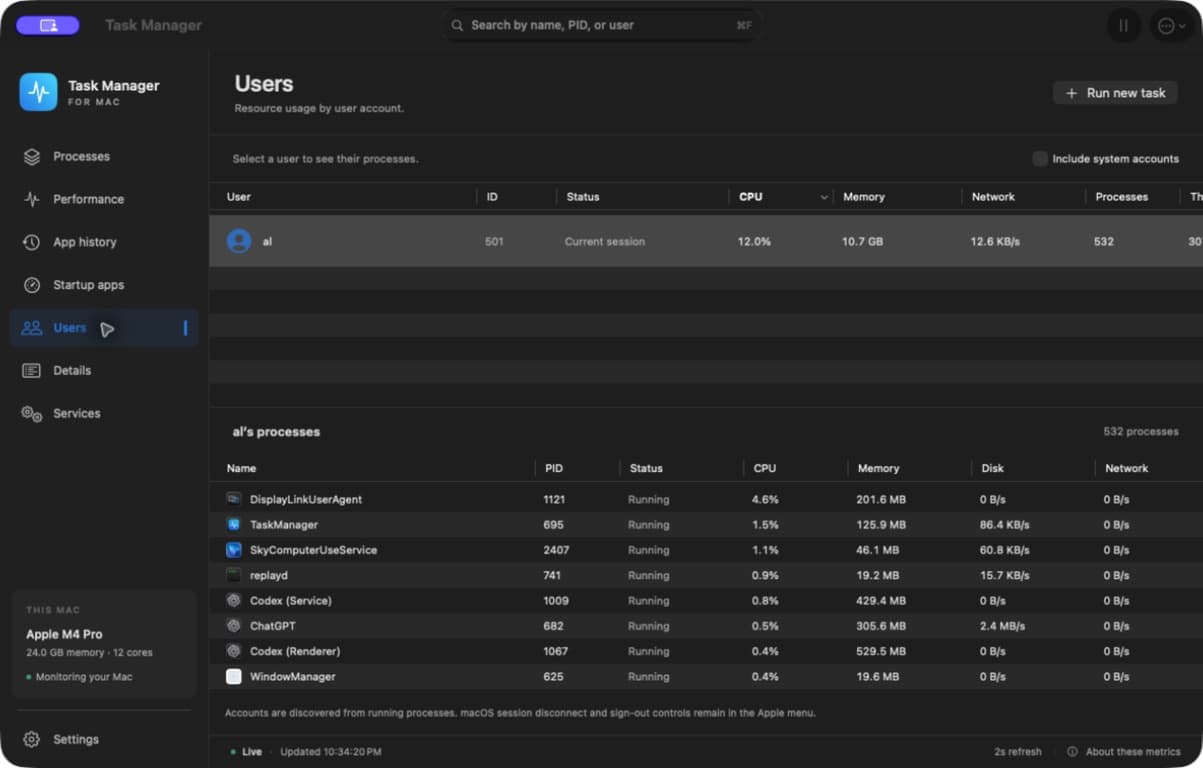1203x768 pixels.
Task: Click the Codex (Service) process icon
Action: [234, 601]
